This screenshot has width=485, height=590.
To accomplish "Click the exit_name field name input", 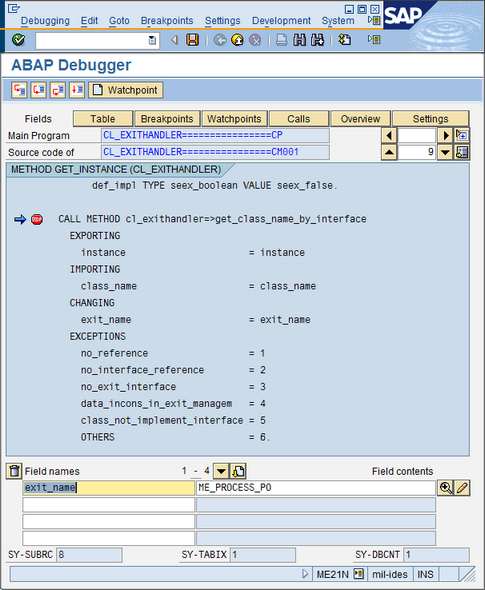I will click(x=108, y=488).
